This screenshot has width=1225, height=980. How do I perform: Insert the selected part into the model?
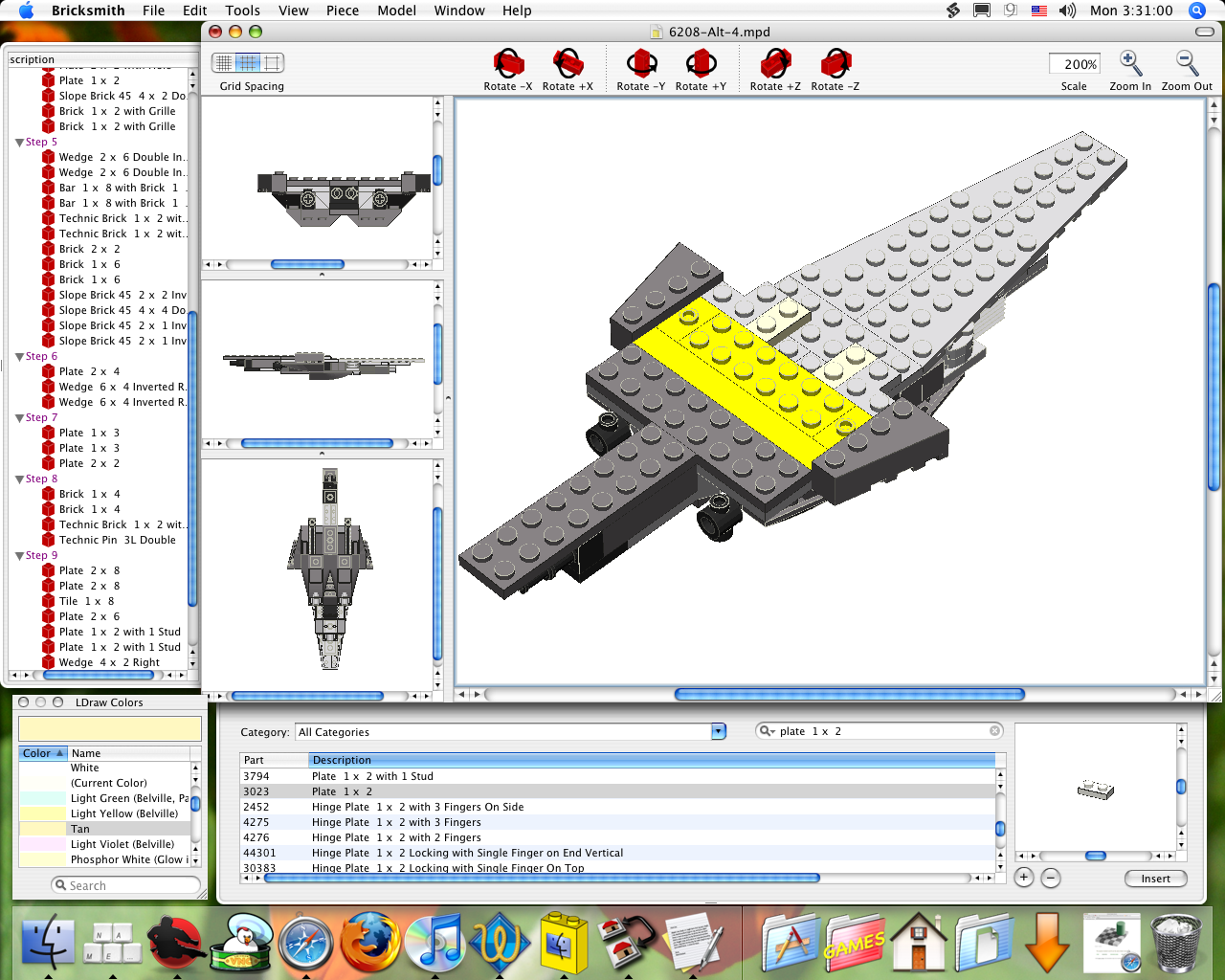pyautogui.click(x=1155, y=879)
